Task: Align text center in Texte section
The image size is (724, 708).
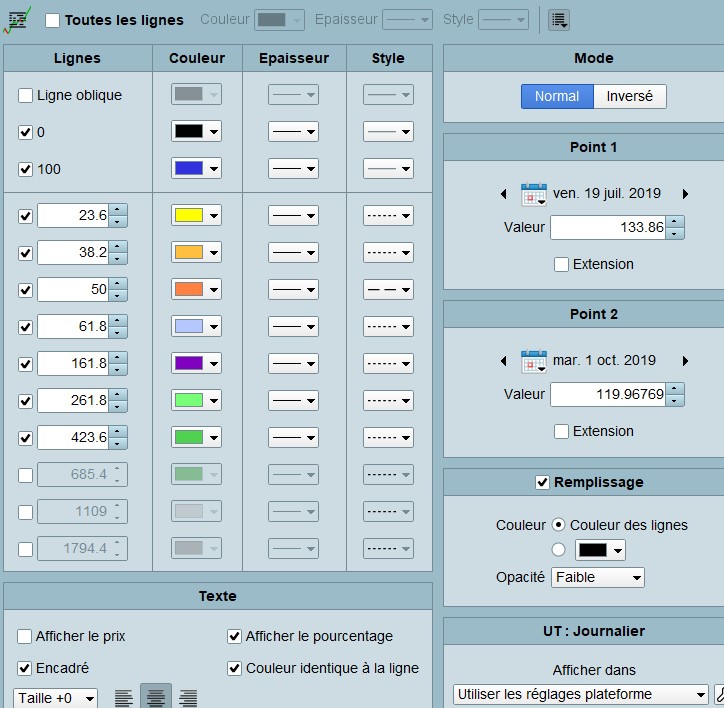Action: tap(156, 697)
